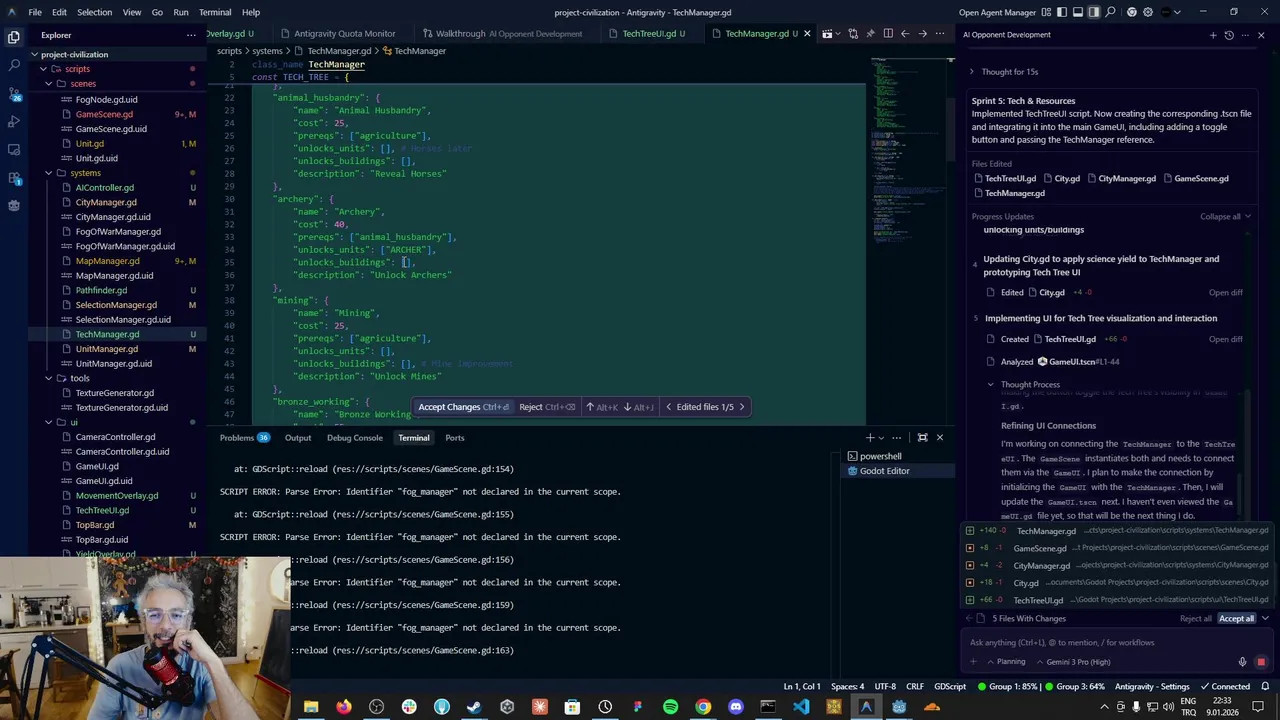The height and width of the screenshot is (720, 1280).
Task: Switch to the Debug Console tab
Action: coord(354,437)
